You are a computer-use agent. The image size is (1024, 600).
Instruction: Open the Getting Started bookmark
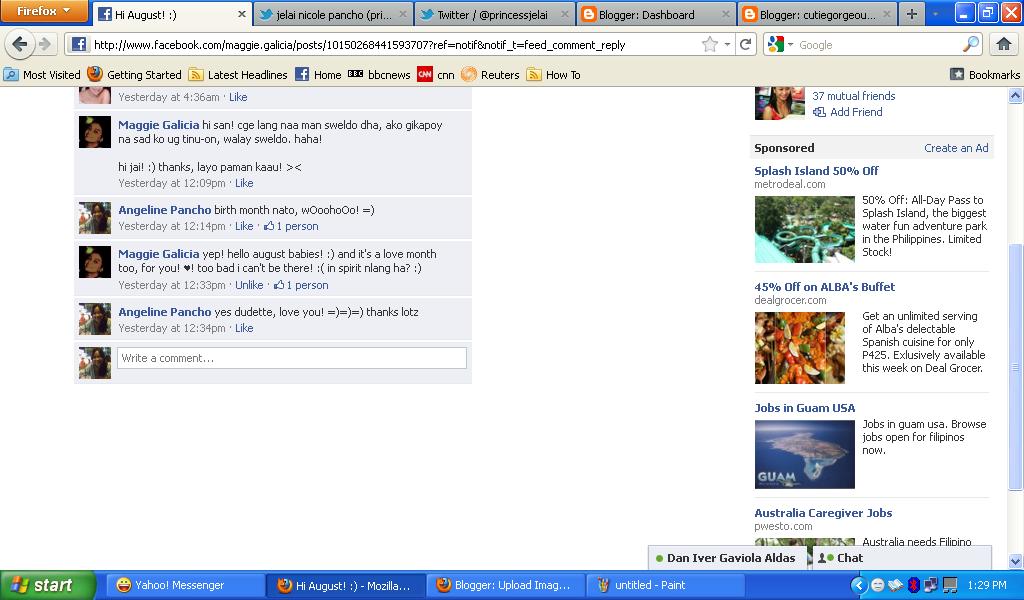(x=135, y=74)
